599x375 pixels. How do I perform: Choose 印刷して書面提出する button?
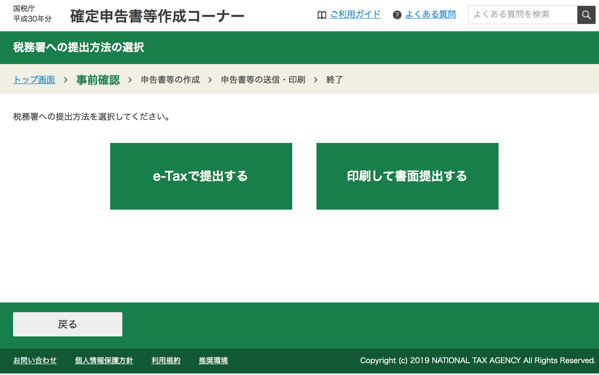pos(407,176)
